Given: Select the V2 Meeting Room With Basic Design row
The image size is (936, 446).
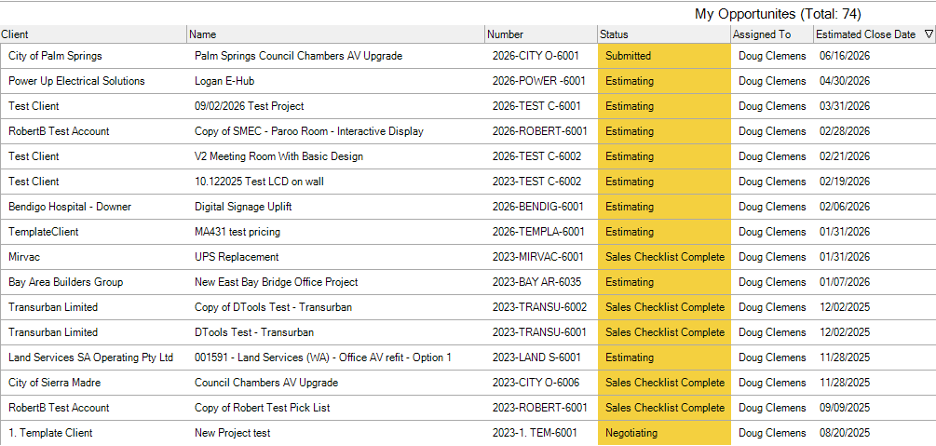Looking at the screenshot, I should click(x=468, y=156).
